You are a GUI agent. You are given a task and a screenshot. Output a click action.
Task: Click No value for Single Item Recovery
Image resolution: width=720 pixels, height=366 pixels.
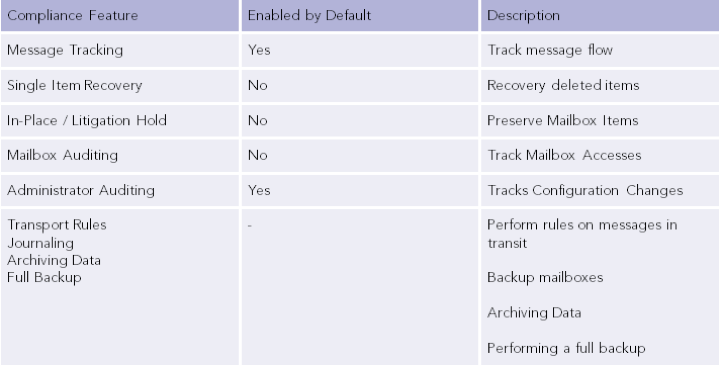pos(258,85)
